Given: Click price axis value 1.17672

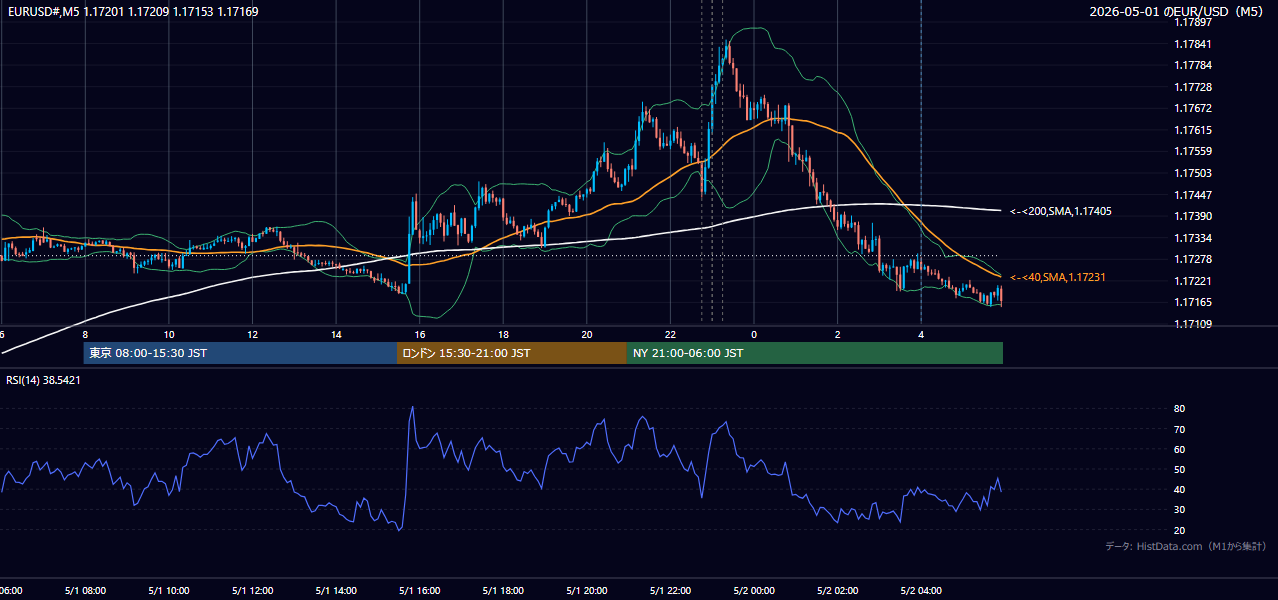Looking at the screenshot, I should pos(1193,108).
